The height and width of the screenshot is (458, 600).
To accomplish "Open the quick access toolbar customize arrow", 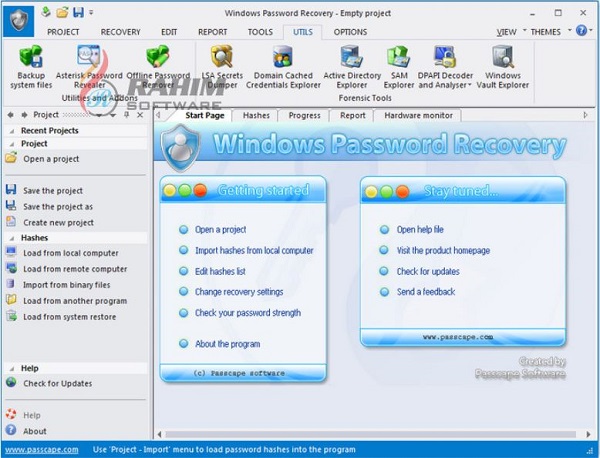I will coord(91,13).
